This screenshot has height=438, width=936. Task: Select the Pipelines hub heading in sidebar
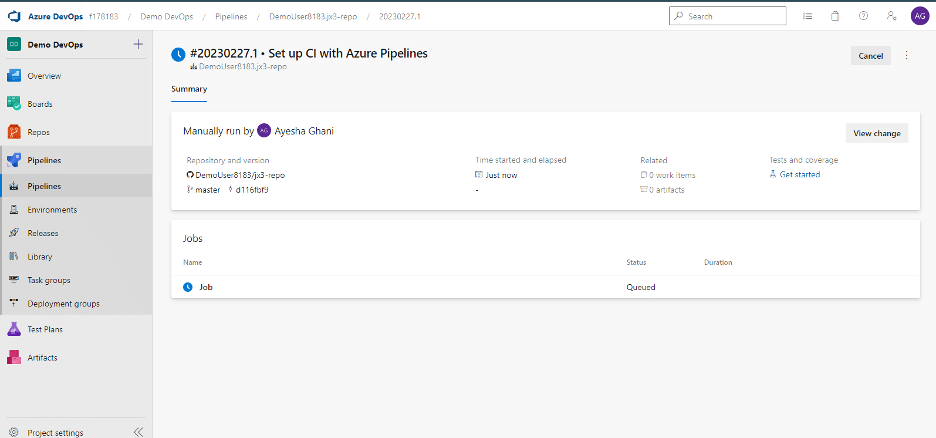44,161
